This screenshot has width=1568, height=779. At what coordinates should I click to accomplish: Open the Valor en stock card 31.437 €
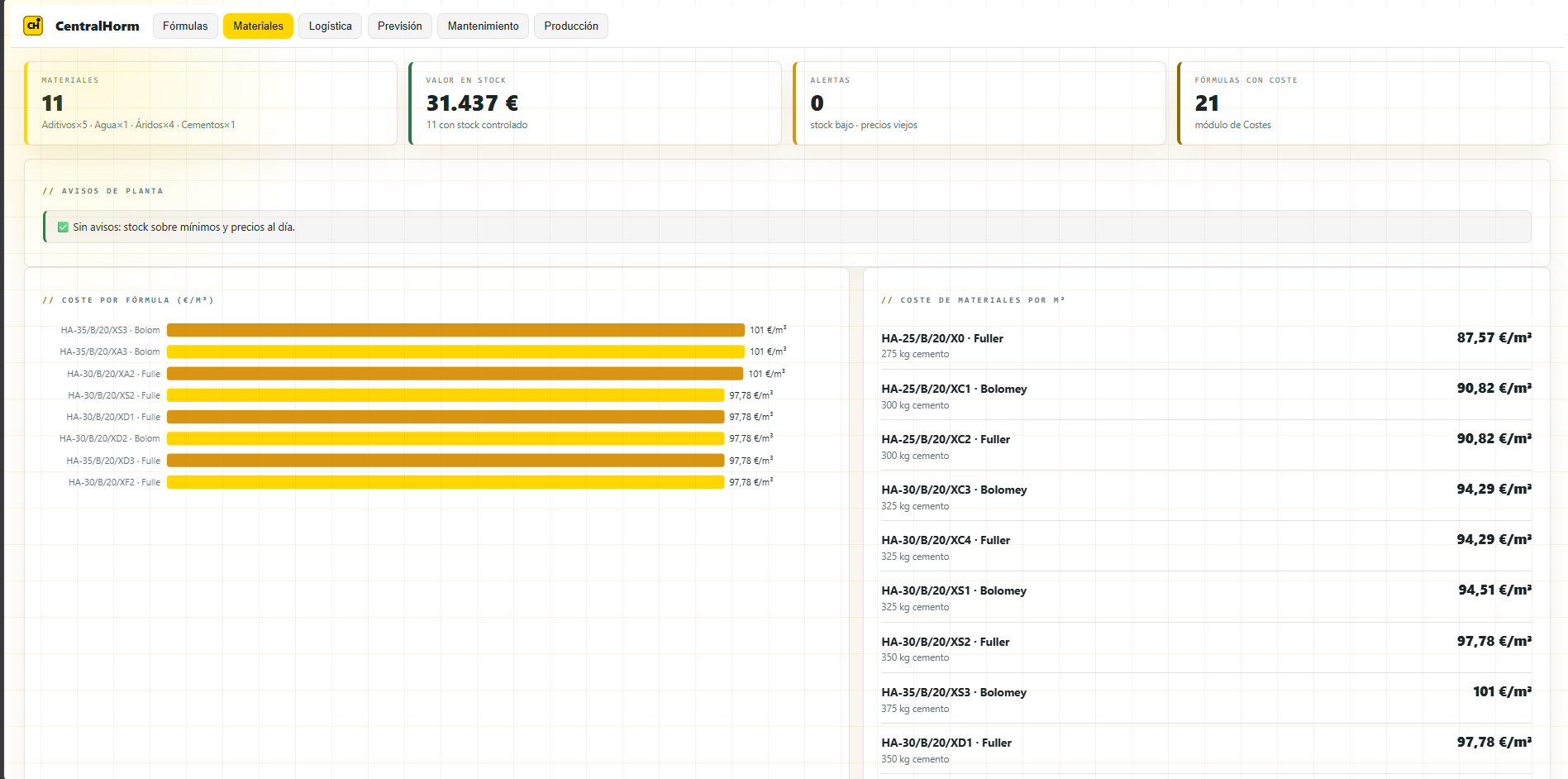595,103
